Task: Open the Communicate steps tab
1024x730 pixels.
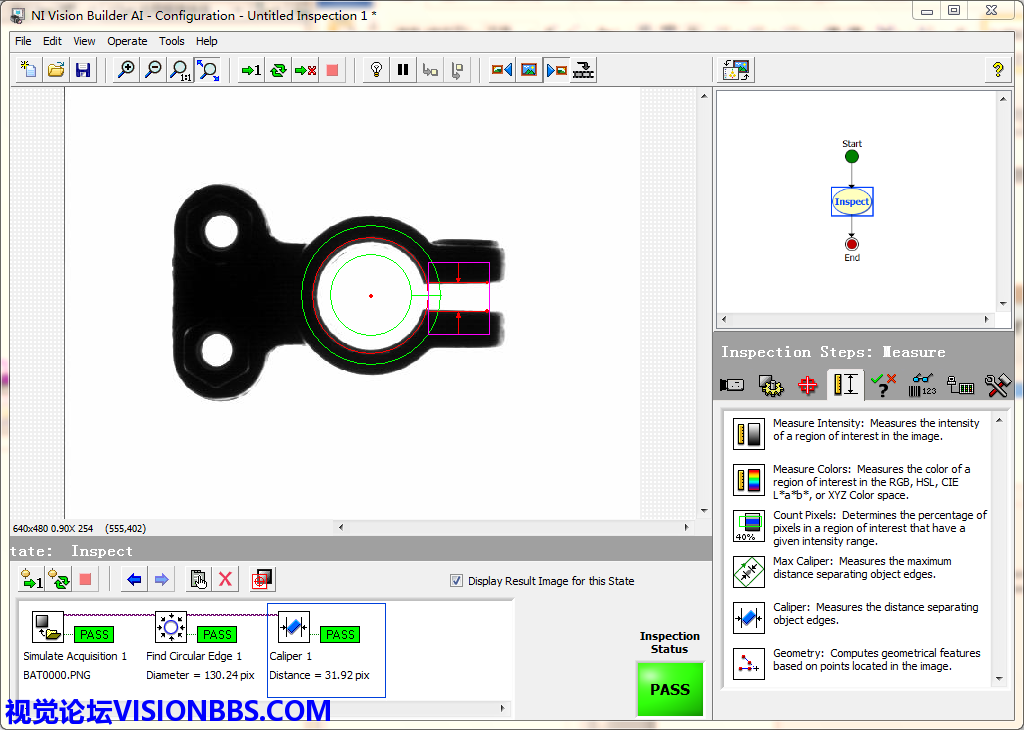Action: 961,385
